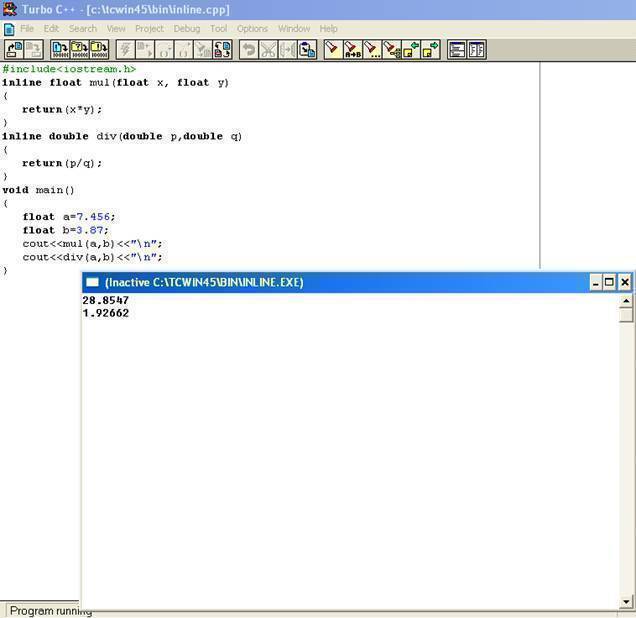
Task: Open the Debug menu
Action: (187, 29)
